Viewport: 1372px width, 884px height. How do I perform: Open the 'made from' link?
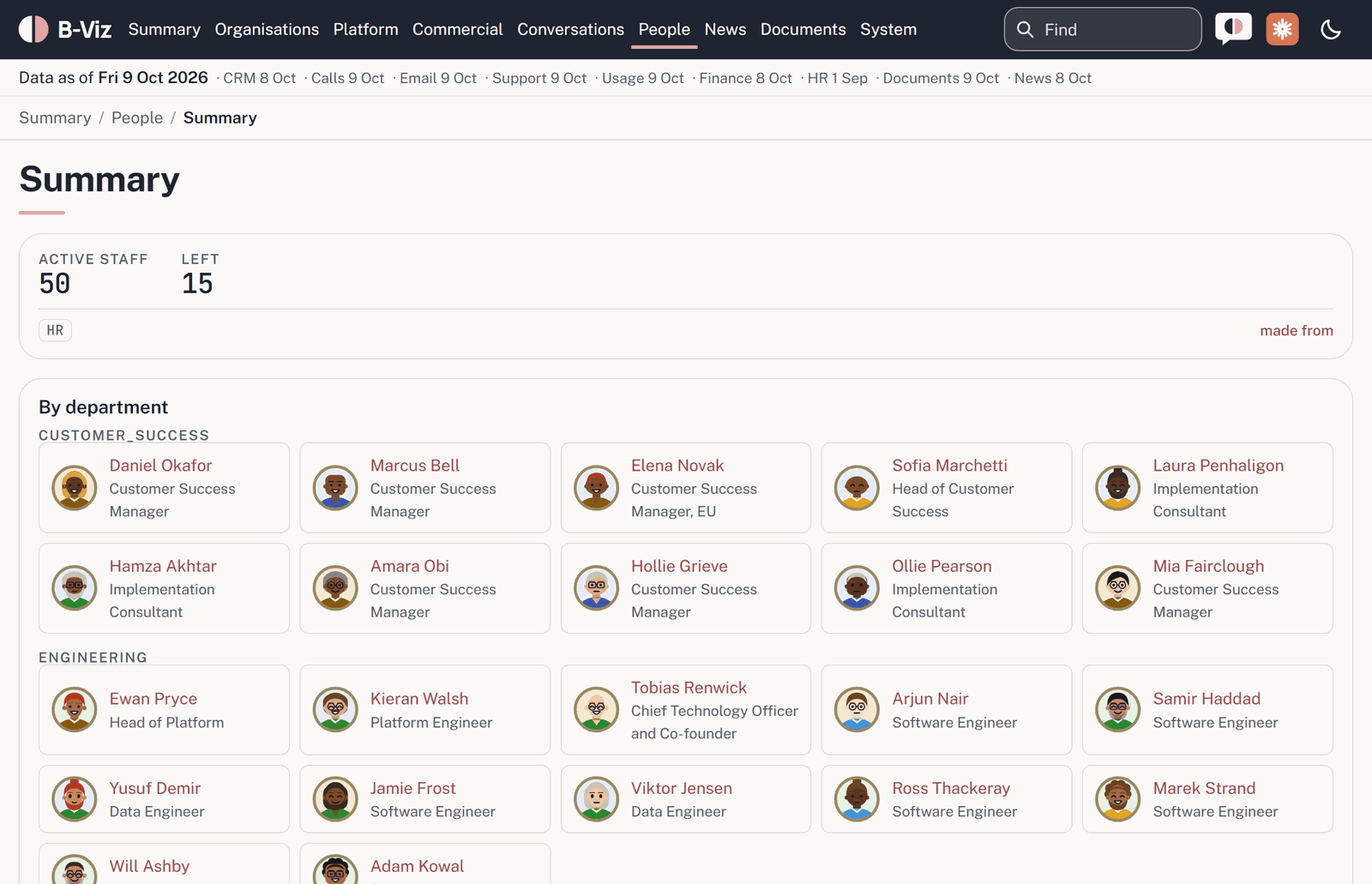[x=1296, y=330]
